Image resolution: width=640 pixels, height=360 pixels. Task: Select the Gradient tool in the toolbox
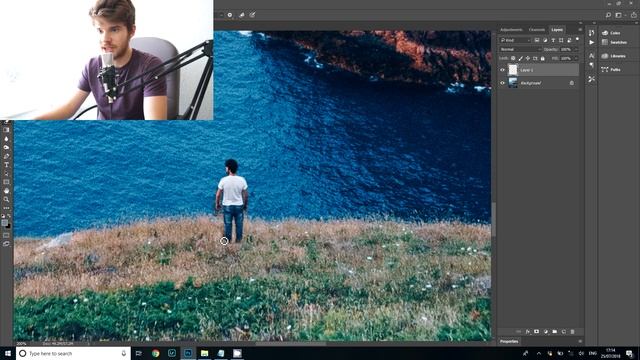tap(6, 130)
